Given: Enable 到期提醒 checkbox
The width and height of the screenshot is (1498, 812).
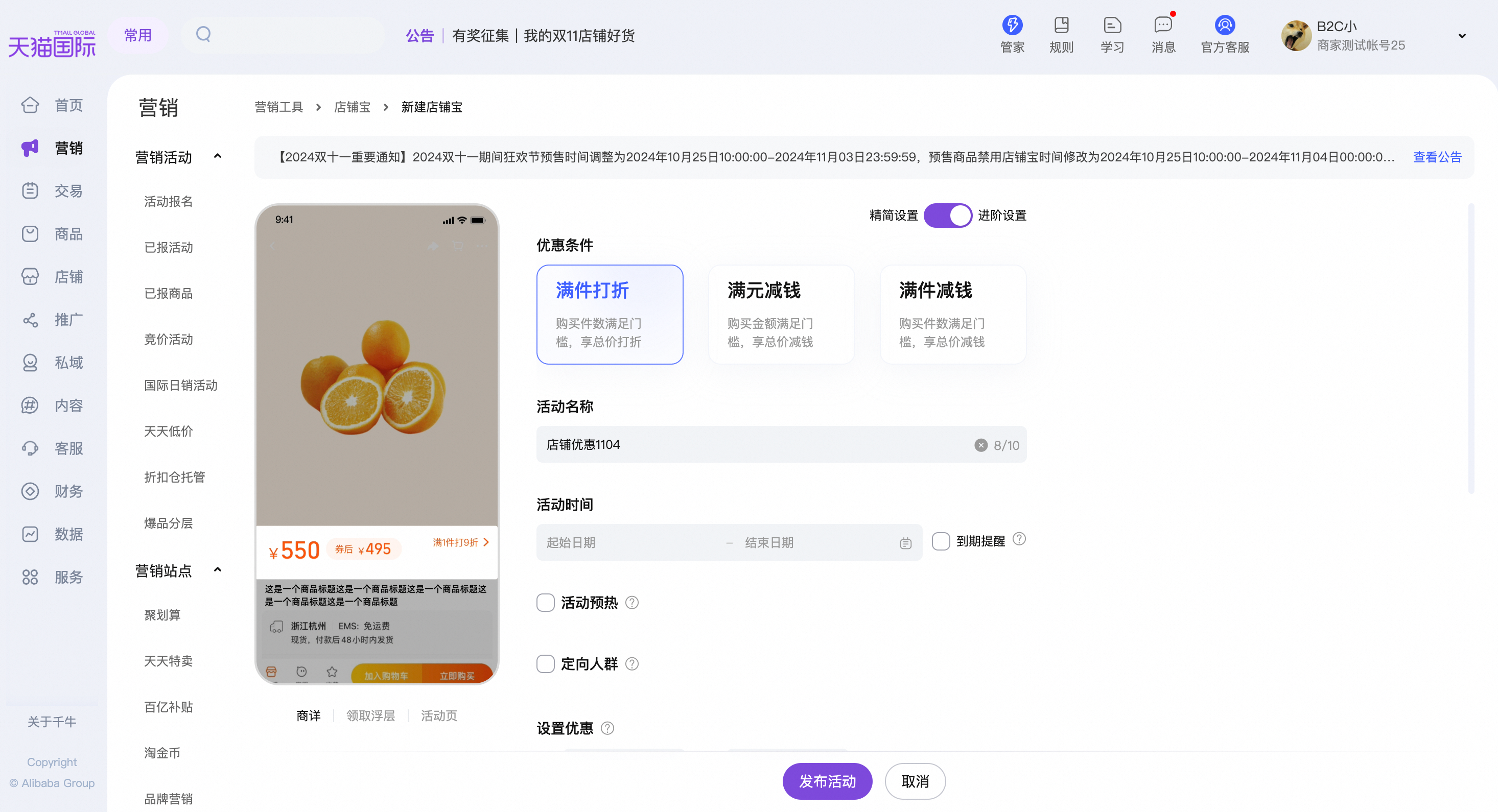Looking at the screenshot, I should 941,541.
